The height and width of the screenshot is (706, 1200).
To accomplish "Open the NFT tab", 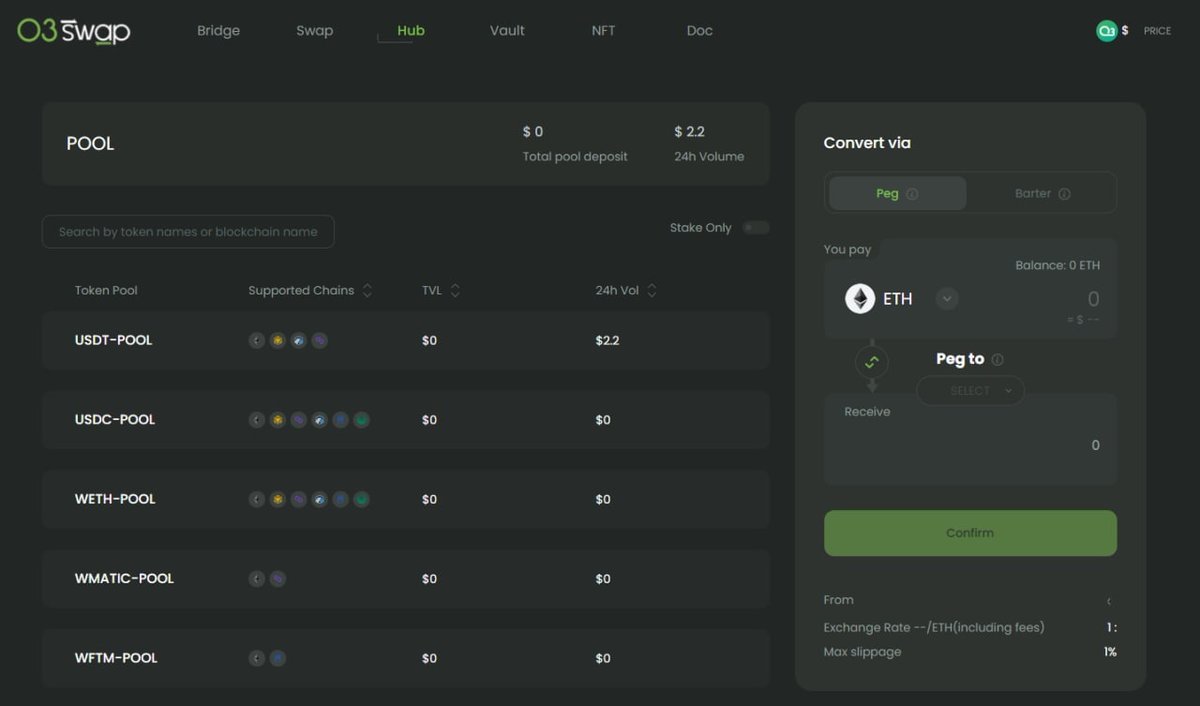I will coord(603,31).
